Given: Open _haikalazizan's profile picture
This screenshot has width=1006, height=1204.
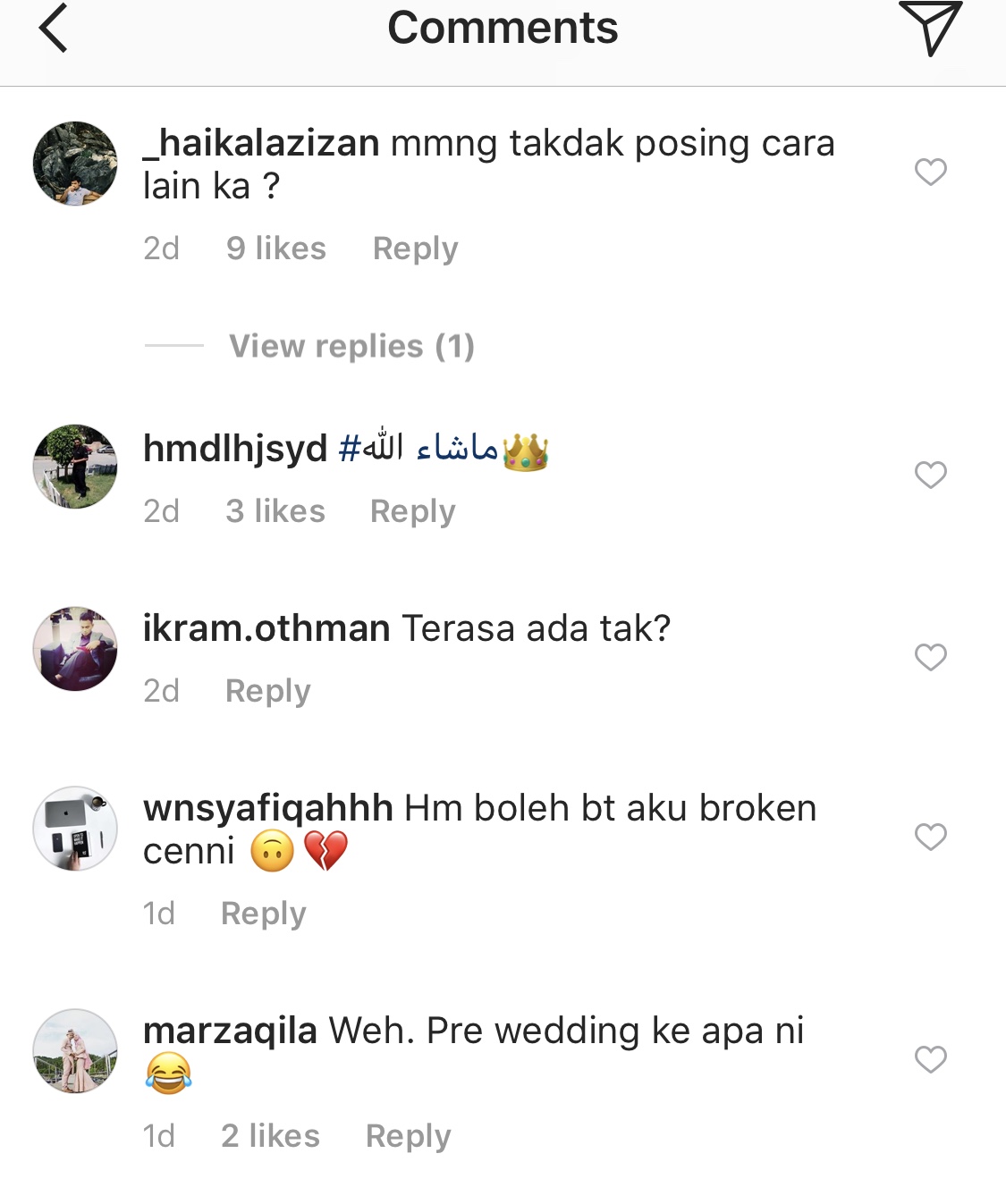Looking at the screenshot, I should point(75,164).
